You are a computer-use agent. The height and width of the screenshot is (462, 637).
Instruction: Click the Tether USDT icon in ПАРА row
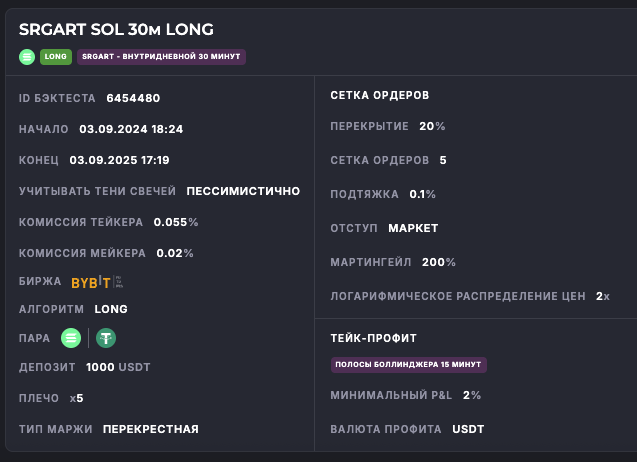pyautogui.click(x=106, y=338)
